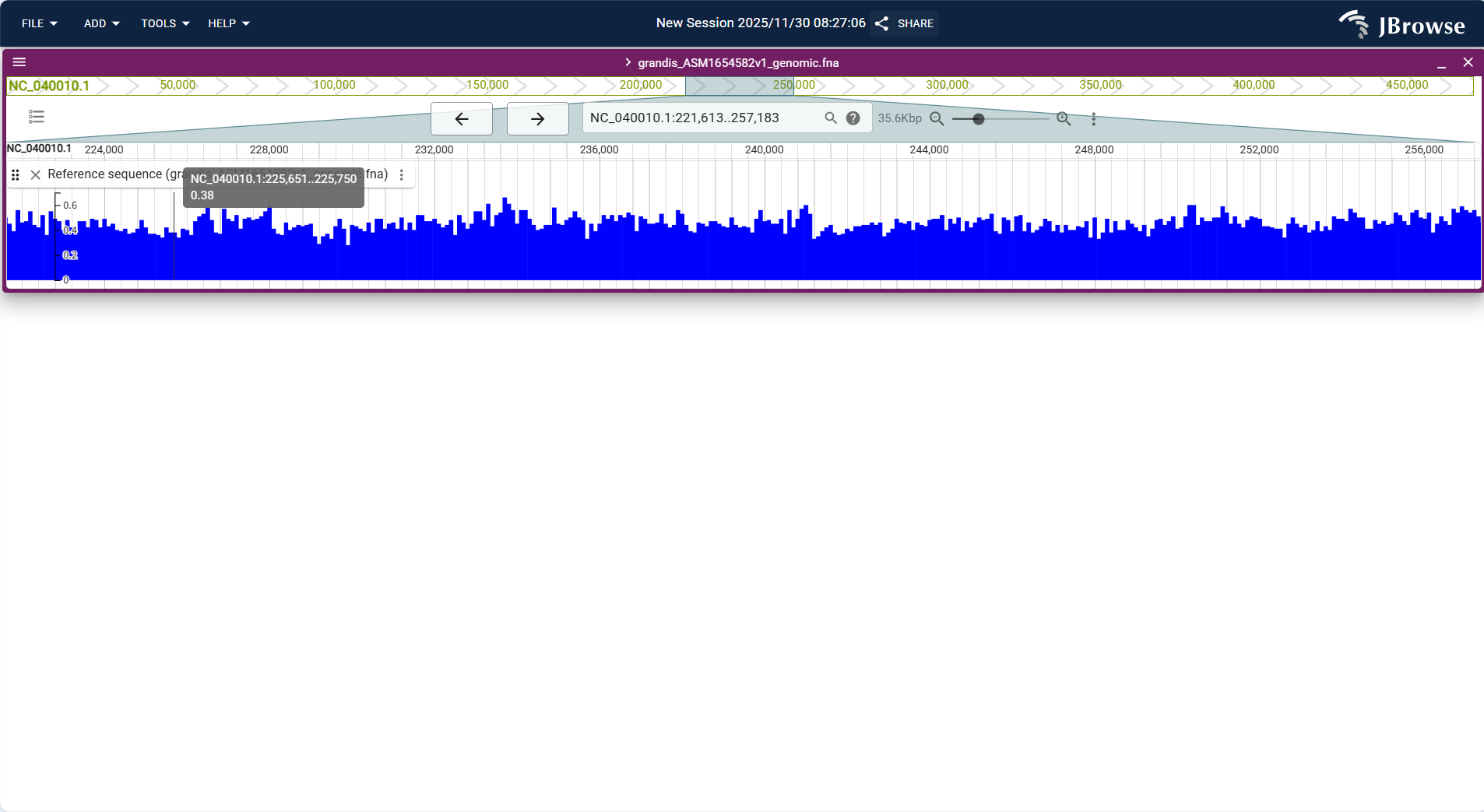The width and height of the screenshot is (1484, 812).
Task: Click the back navigation arrow button
Action: click(x=461, y=118)
